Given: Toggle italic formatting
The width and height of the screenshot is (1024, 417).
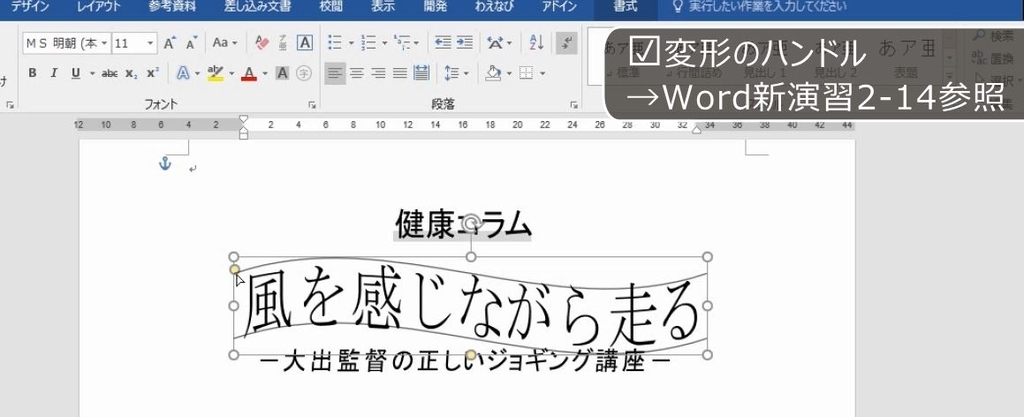Looking at the screenshot, I should (54, 73).
